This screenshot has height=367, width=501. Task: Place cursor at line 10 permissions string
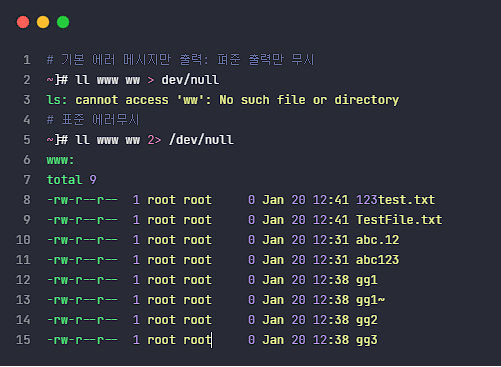(82, 240)
